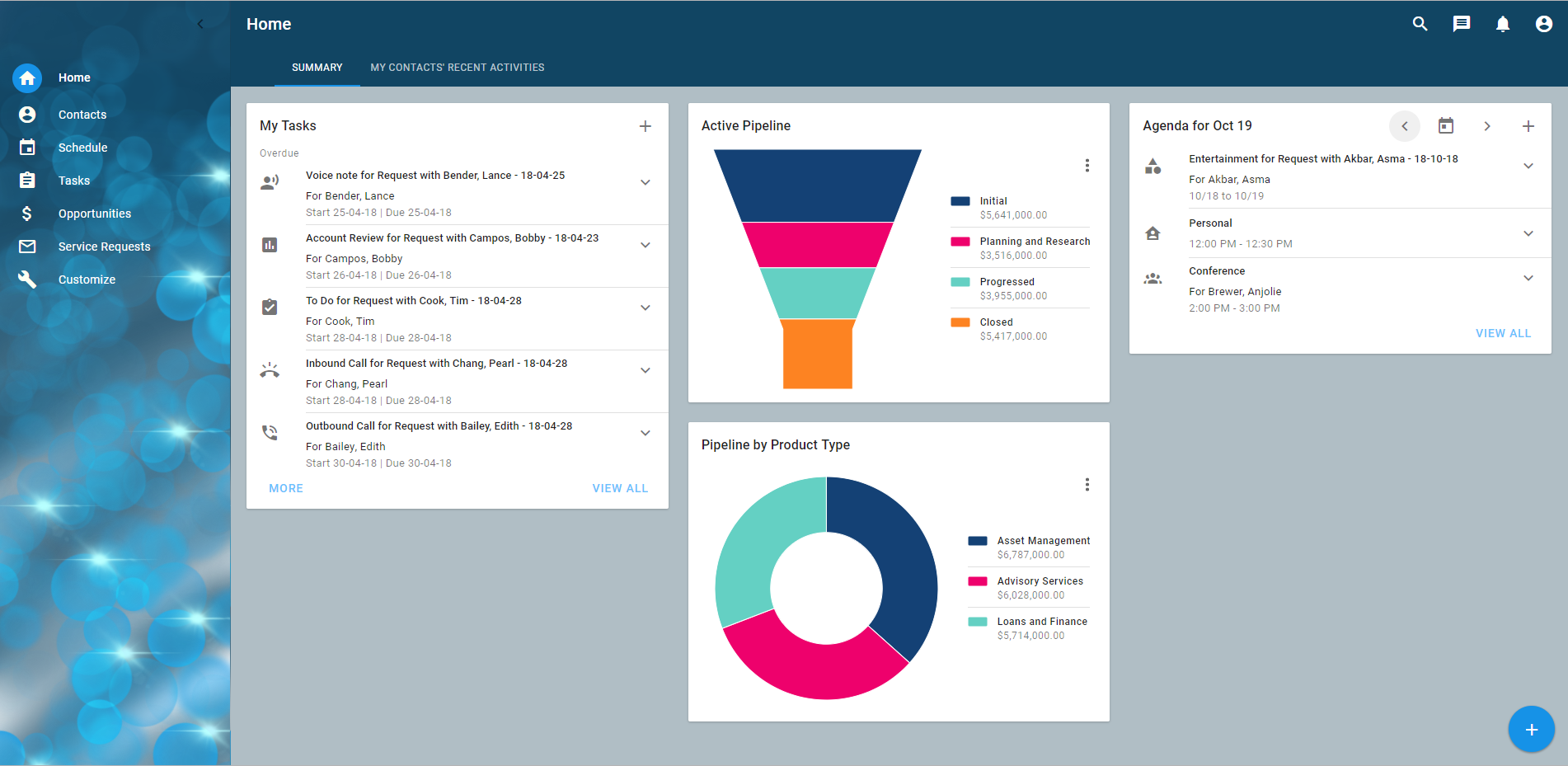Click the Advisory Services pink legend swatch
The width and height of the screenshot is (1568, 766).
(977, 581)
